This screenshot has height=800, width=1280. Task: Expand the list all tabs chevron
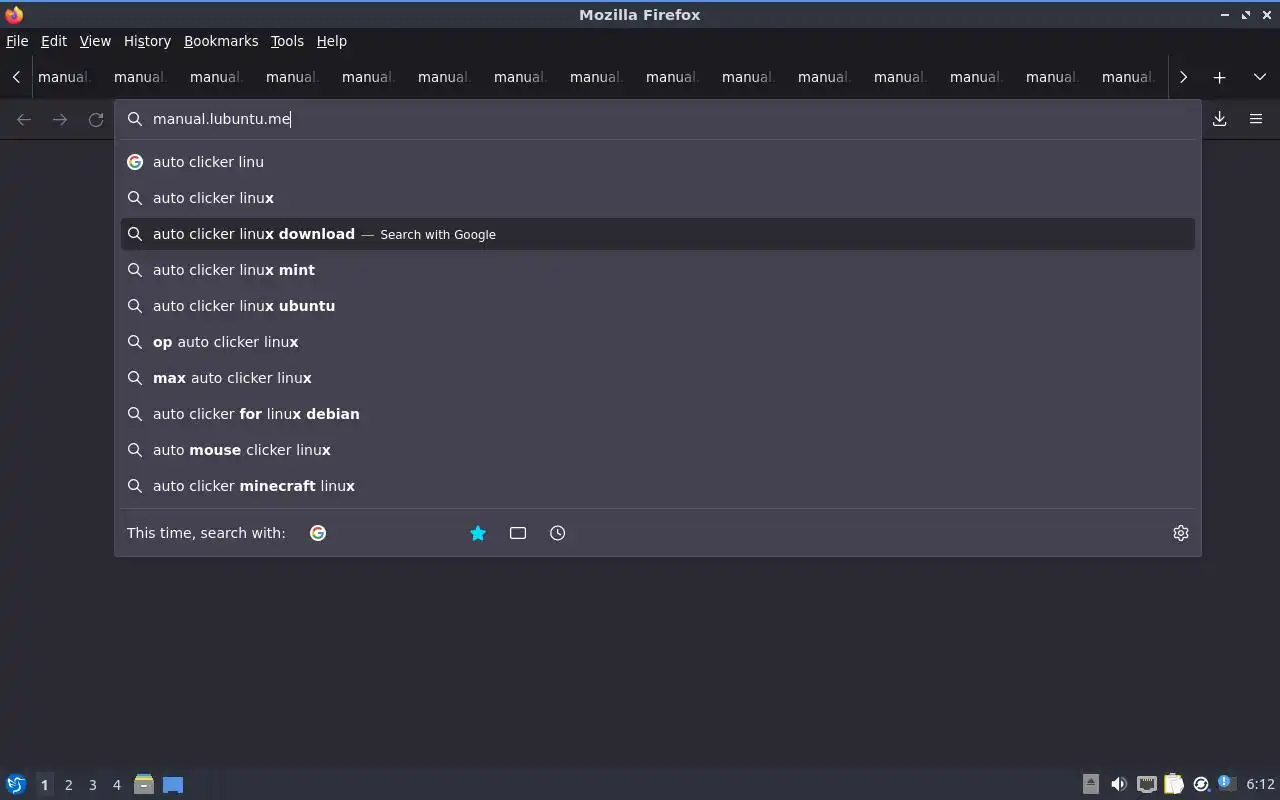pos(1259,77)
